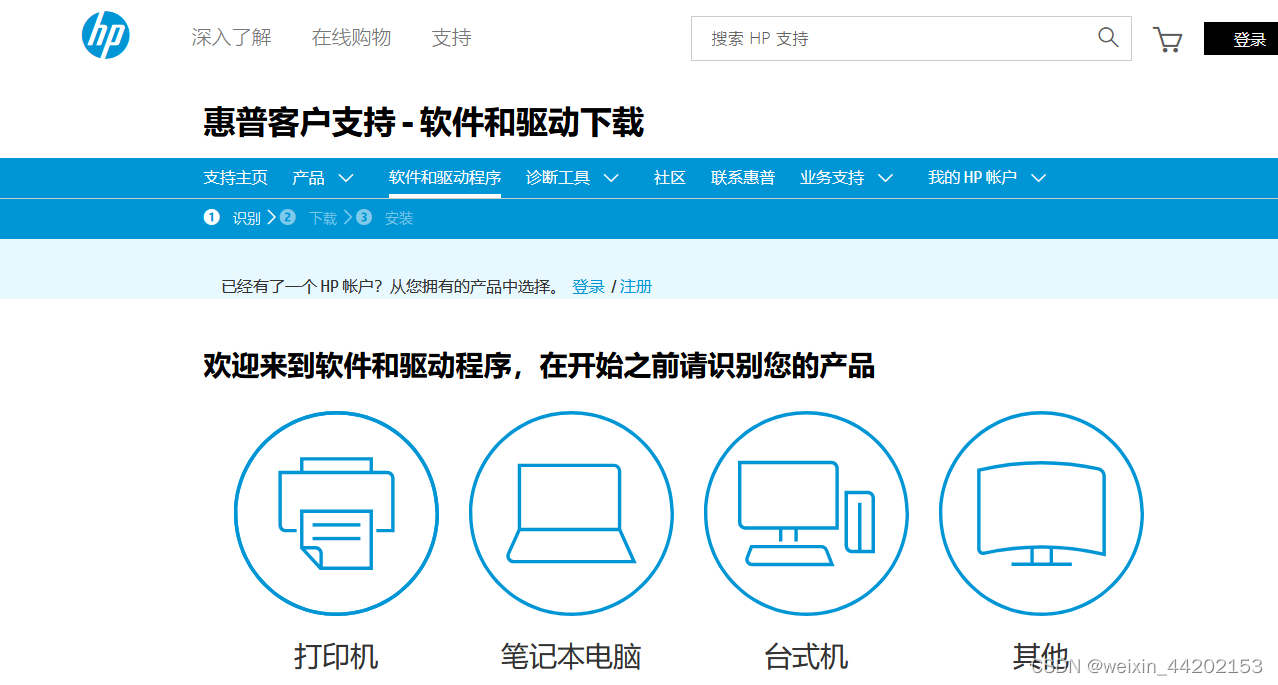Click the 我的 HP 帐户 navigation label
This screenshot has width=1278, height=685.
tap(972, 178)
